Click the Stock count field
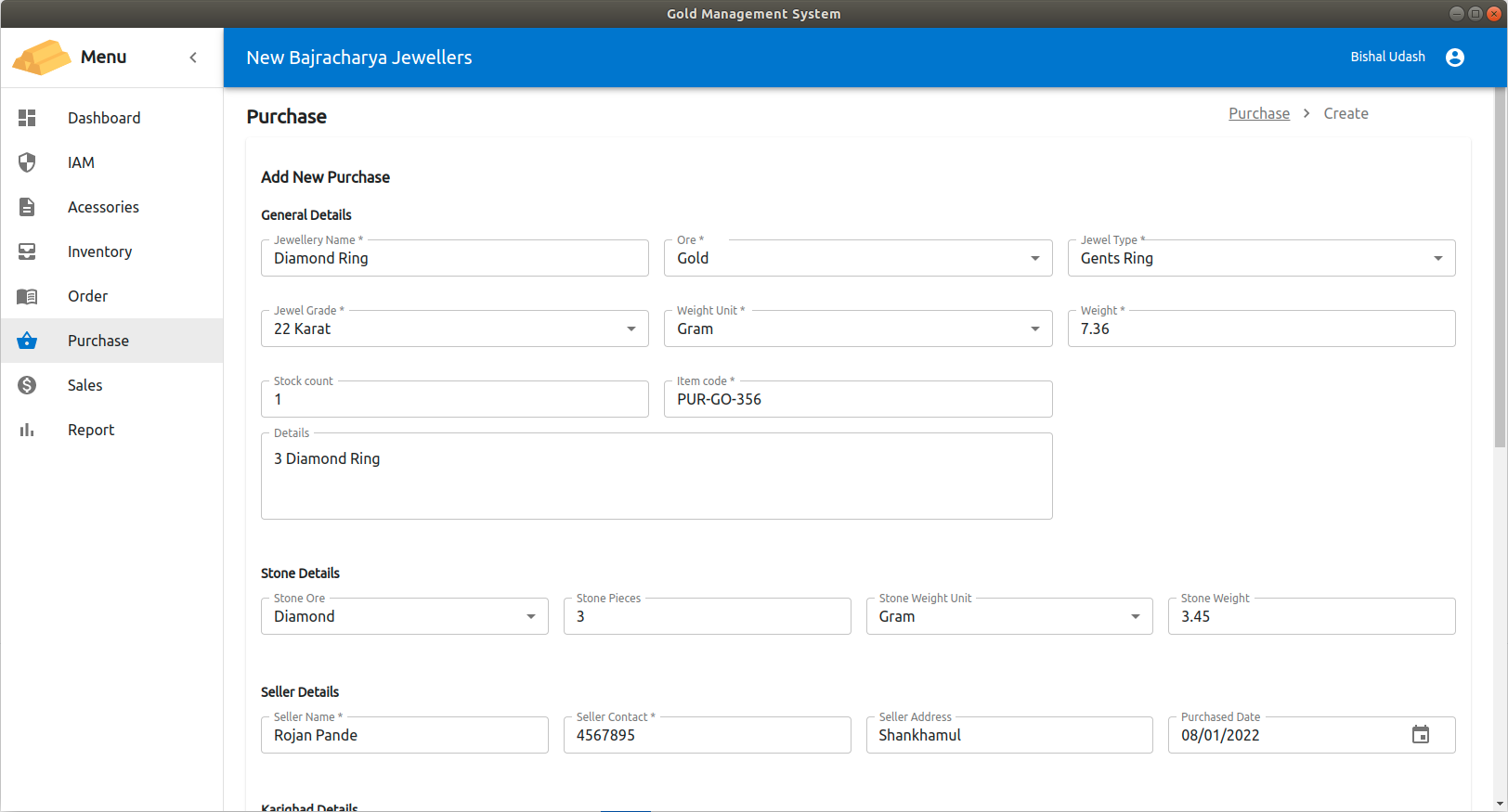1508x812 pixels. coord(455,399)
